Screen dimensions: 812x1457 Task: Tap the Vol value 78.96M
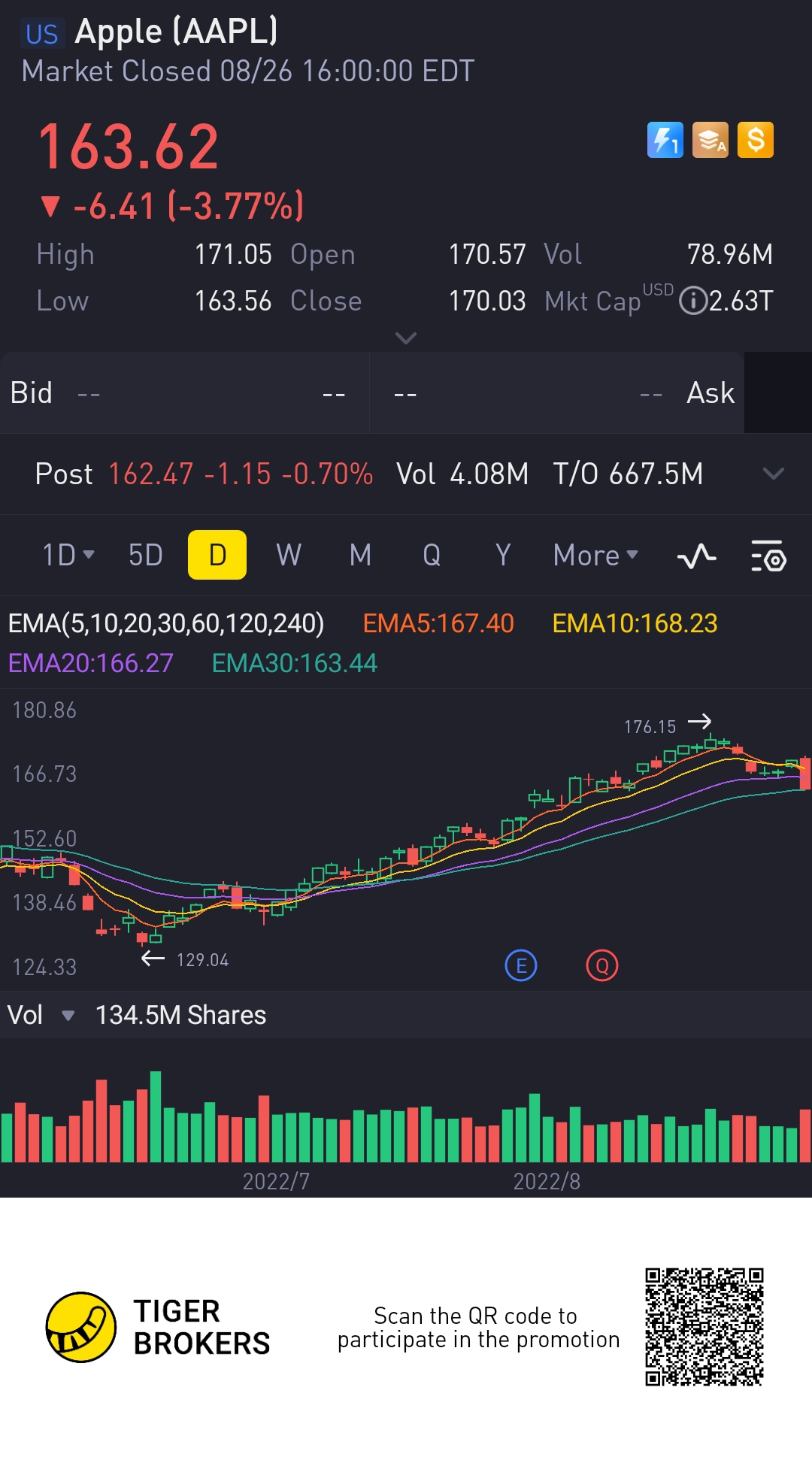pos(730,255)
